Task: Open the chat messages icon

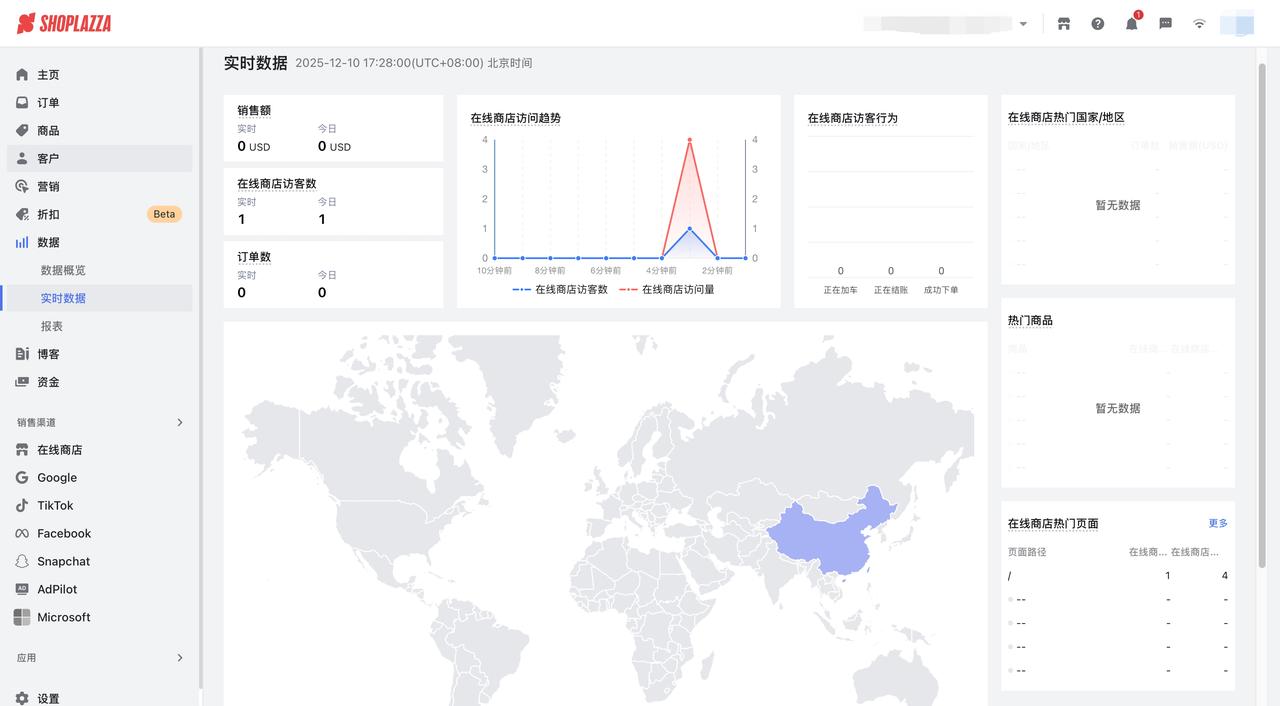Action: [1165, 24]
